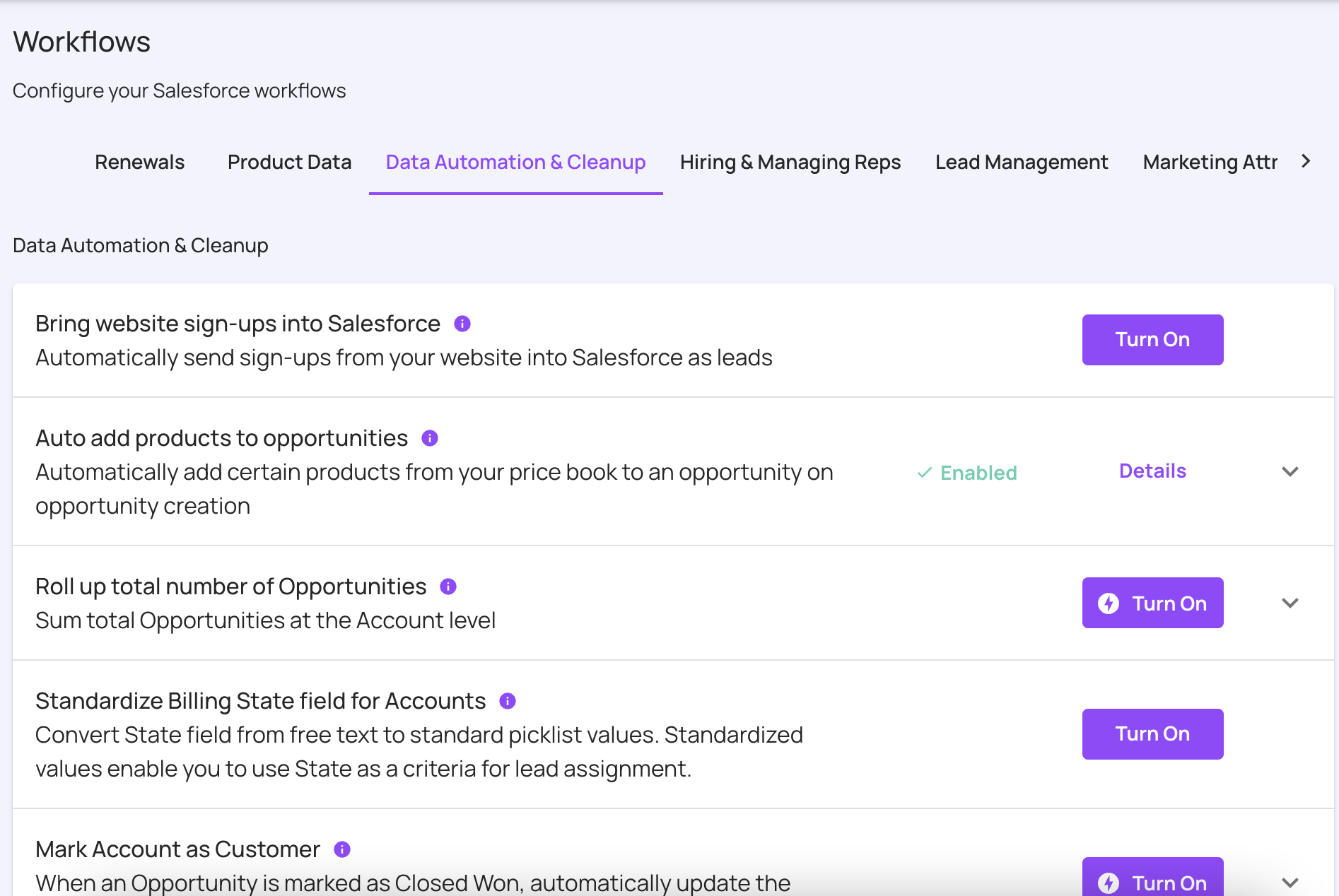Switch to the Renewals tab
1339x896 pixels.
[140, 162]
